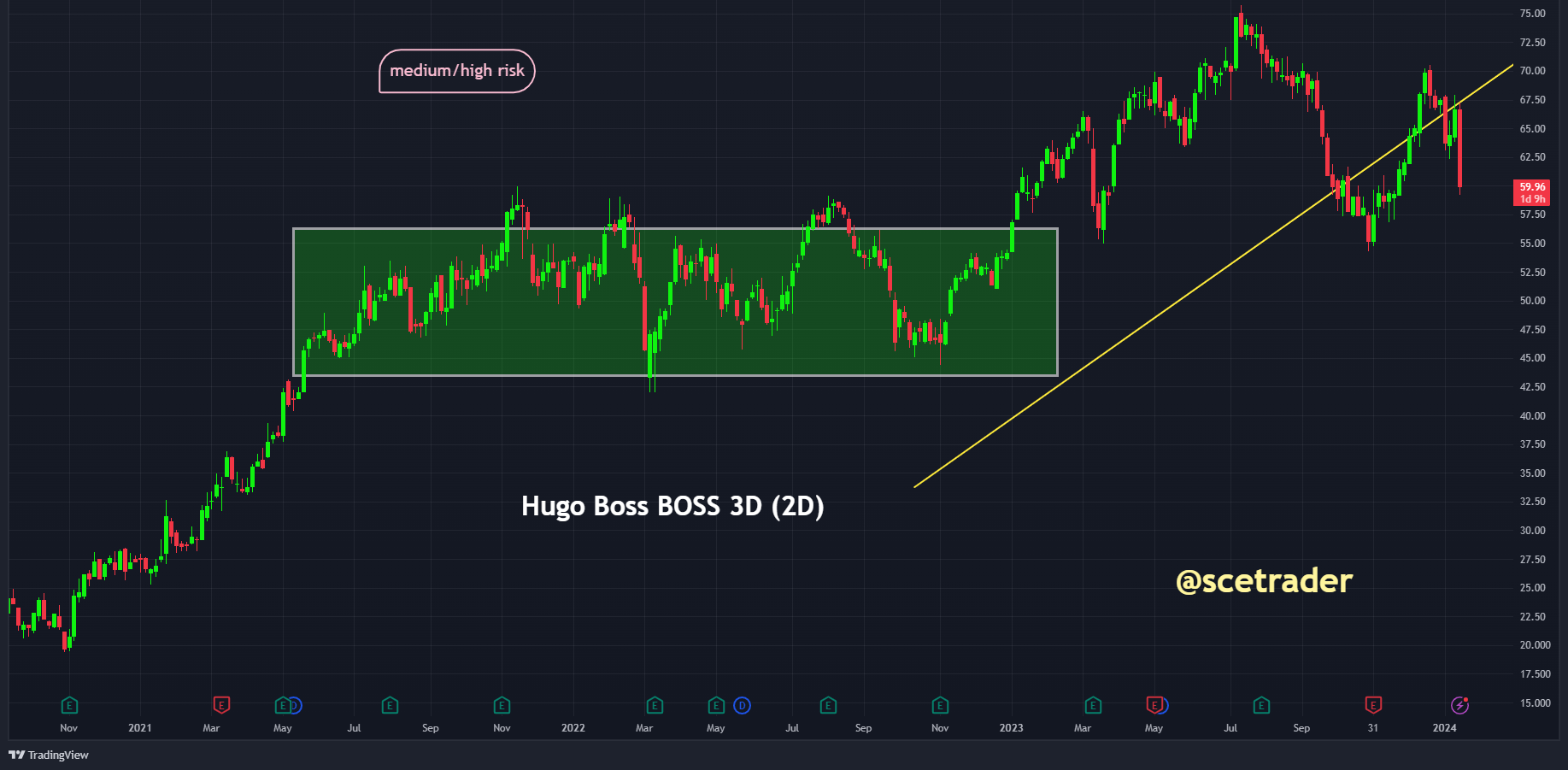Click the 32.50 price scale label
This screenshot has height=770, width=1568.
pos(1533,502)
